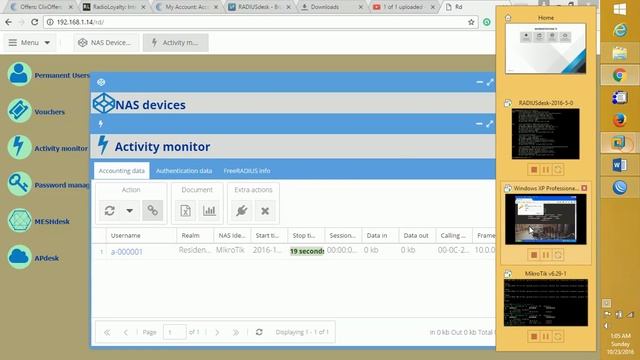Sort by Username column header
This screenshot has width=640, height=360.
point(142,236)
